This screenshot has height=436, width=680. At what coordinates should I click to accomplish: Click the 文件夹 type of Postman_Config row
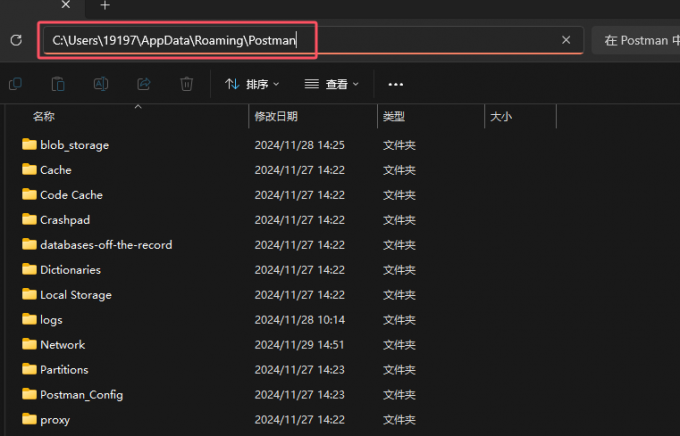coord(399,395)
